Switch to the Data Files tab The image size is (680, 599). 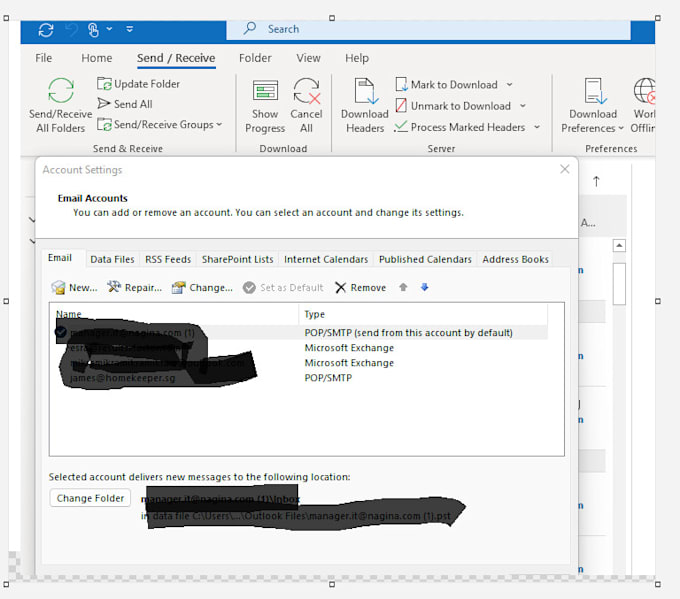click(112, 259)
